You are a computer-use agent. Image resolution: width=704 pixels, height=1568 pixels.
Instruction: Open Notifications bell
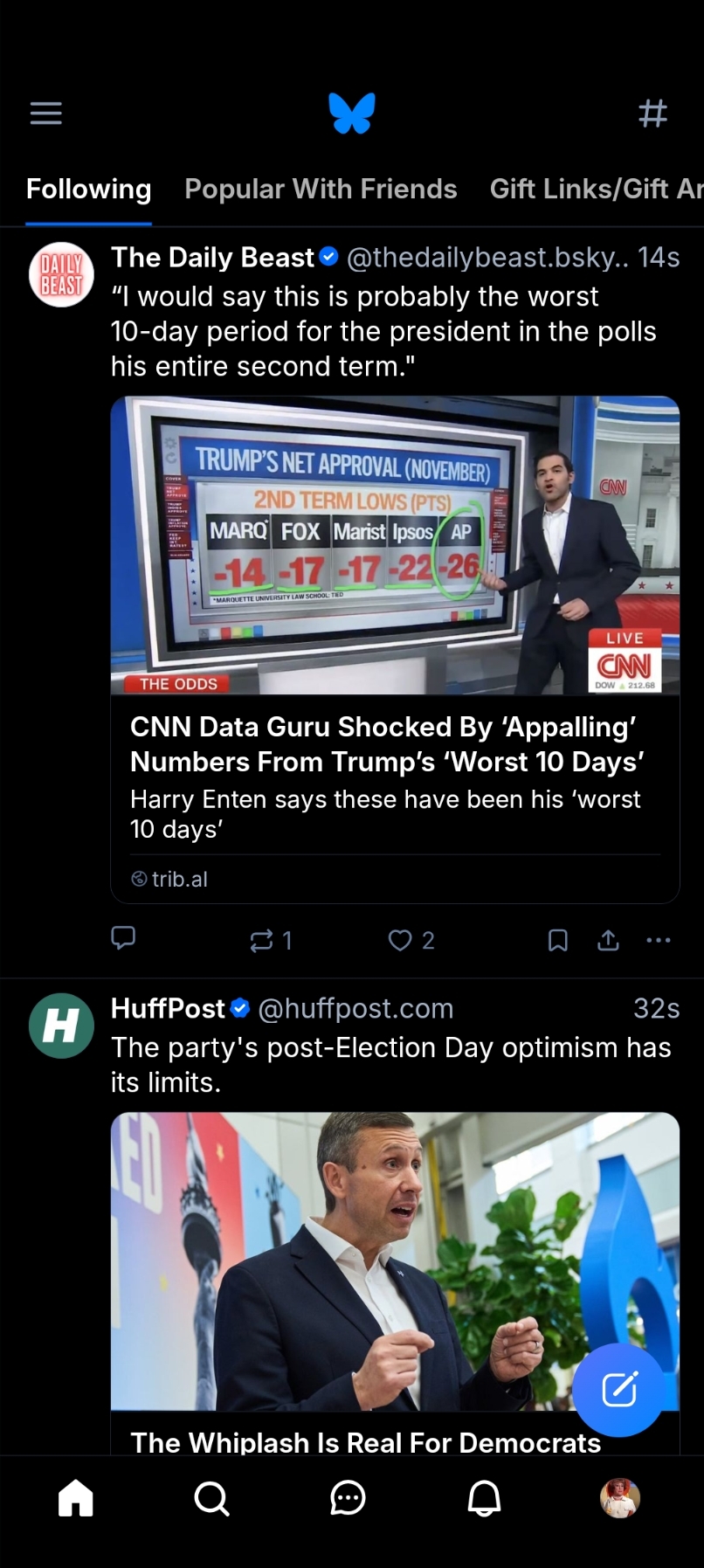[x=484, y=1498]
